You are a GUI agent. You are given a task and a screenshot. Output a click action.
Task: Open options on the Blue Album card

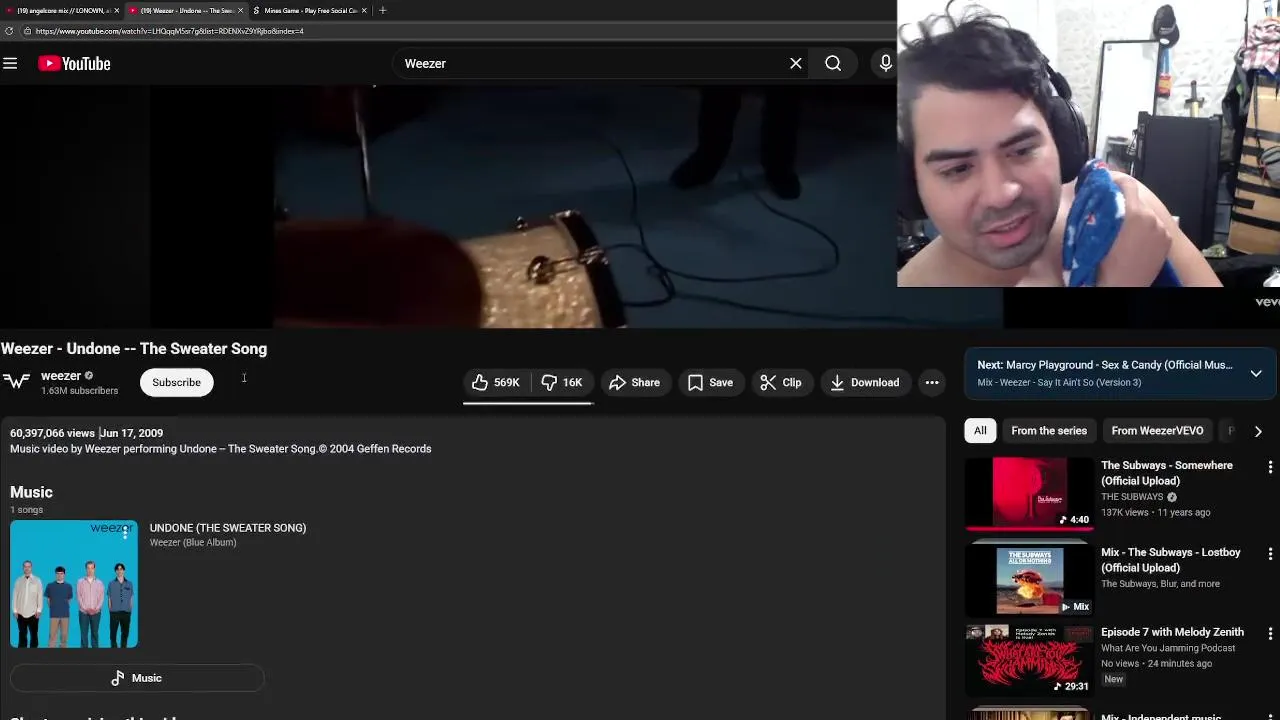(x=125, y=533)
